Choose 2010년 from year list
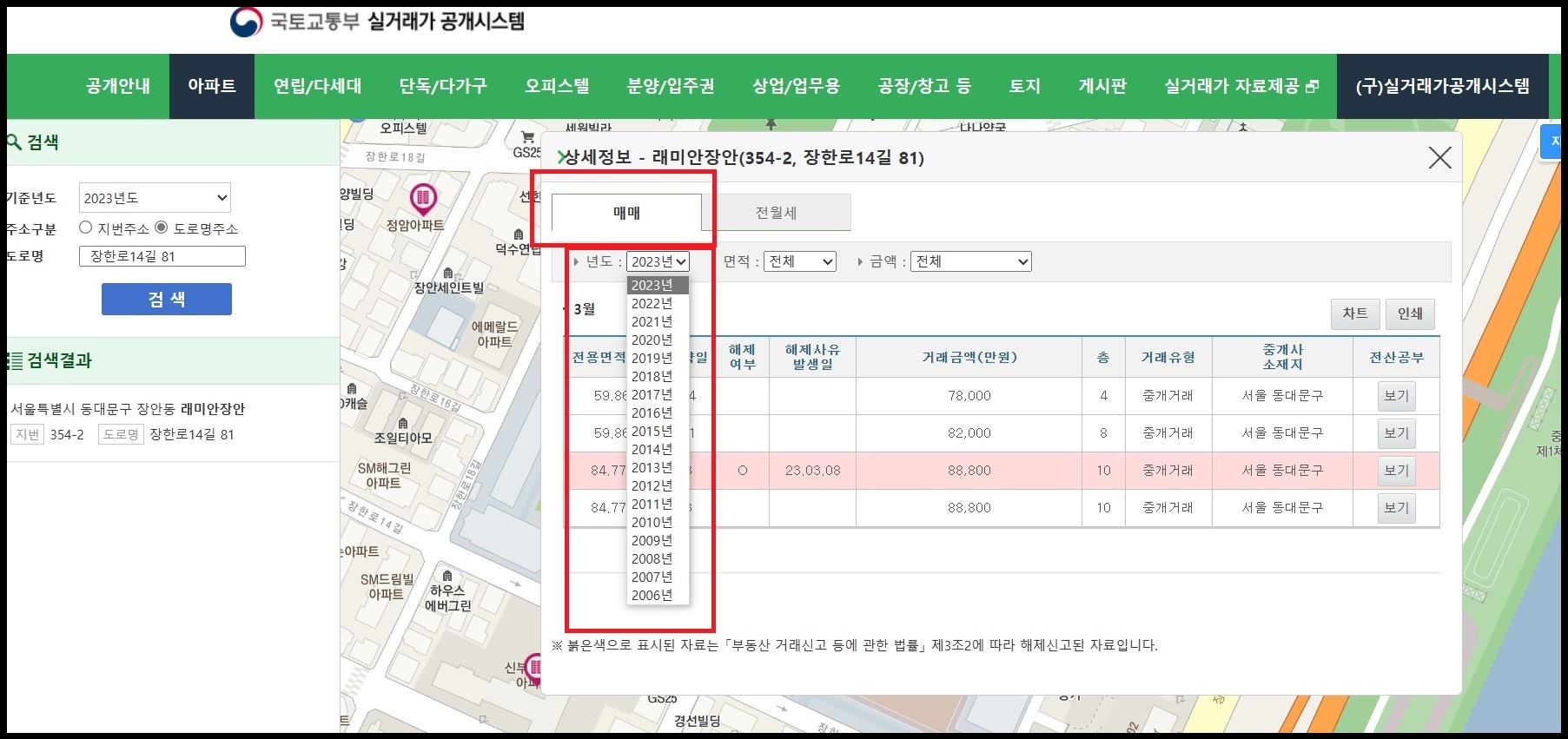 pyautogui.click(x=658, y=522)
